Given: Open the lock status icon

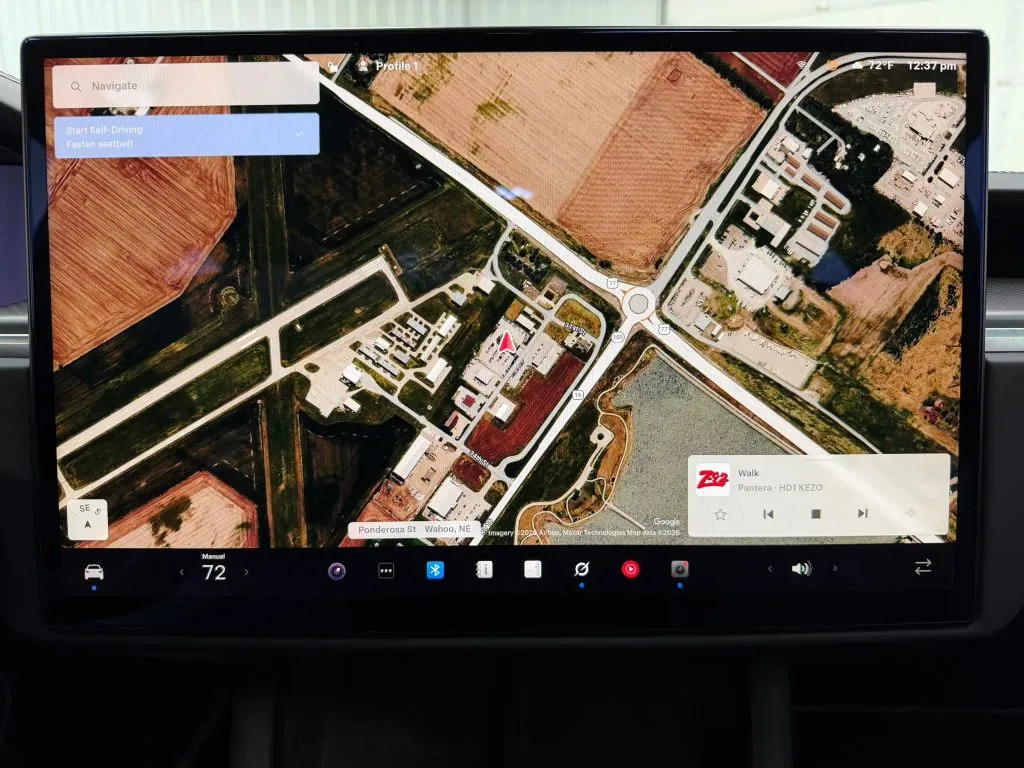Looking at the screenshot, I should coord(333,66).
